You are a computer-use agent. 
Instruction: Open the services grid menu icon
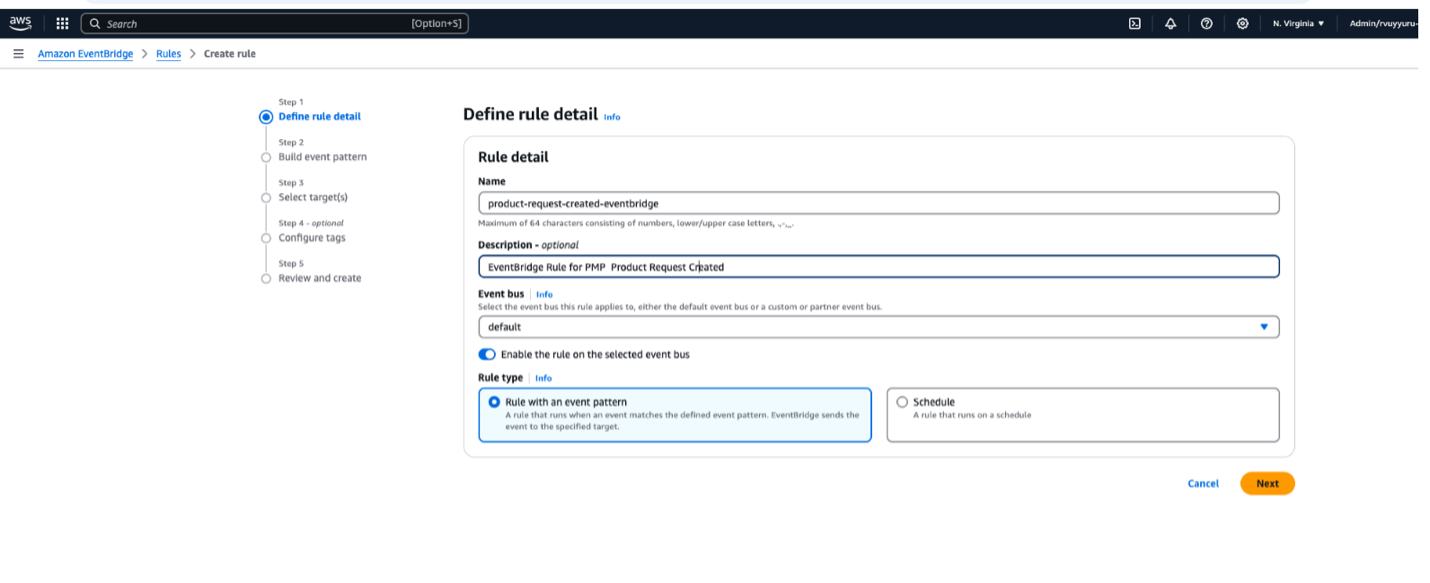[62, 23]
